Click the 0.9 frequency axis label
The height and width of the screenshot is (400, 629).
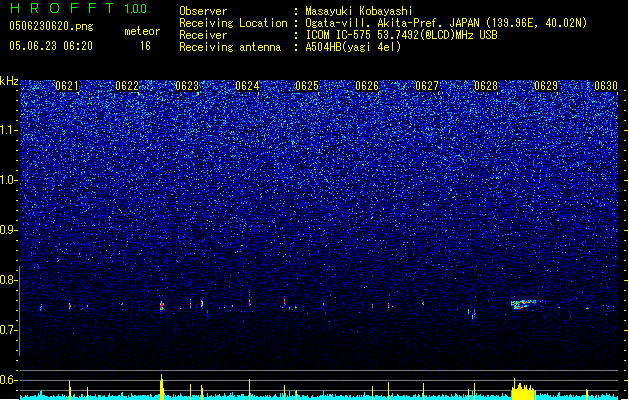point(9,230)
